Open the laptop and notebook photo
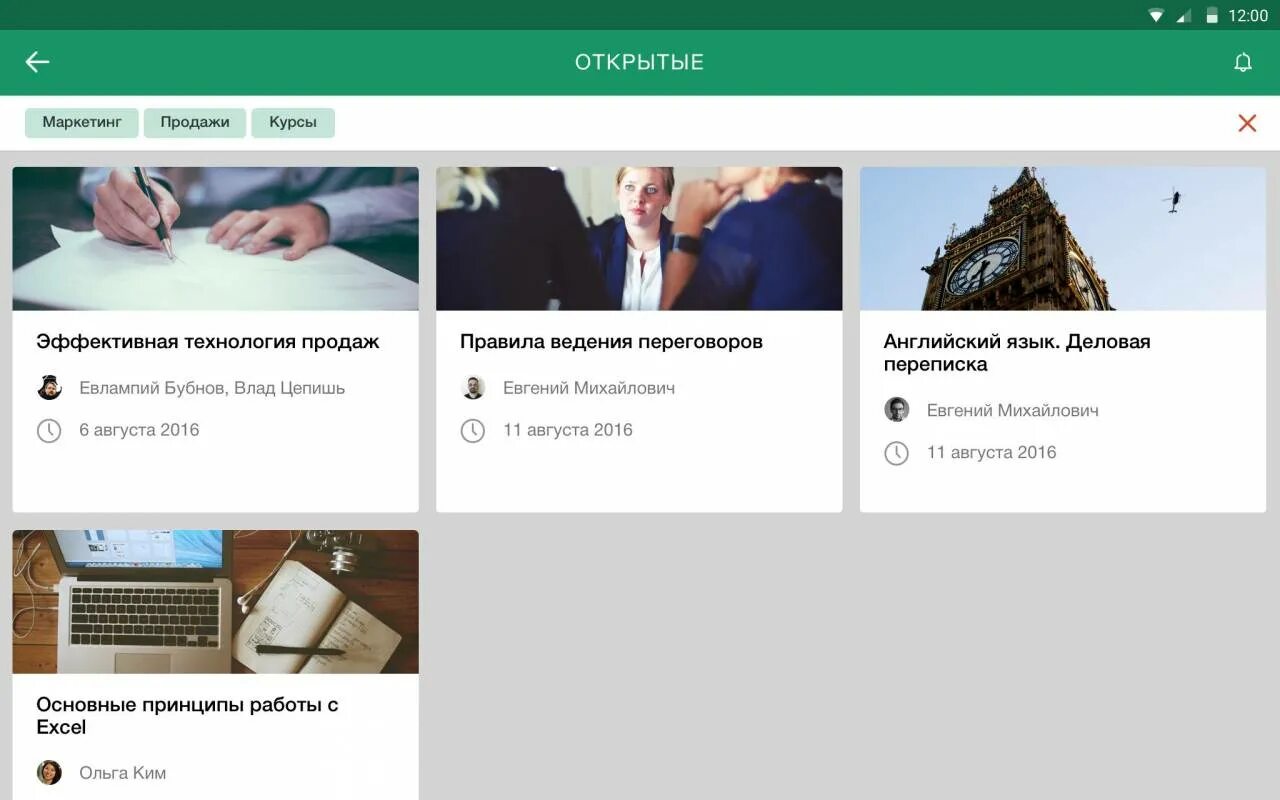This screenshot has height=800, width=1280. tap(216, 602)
